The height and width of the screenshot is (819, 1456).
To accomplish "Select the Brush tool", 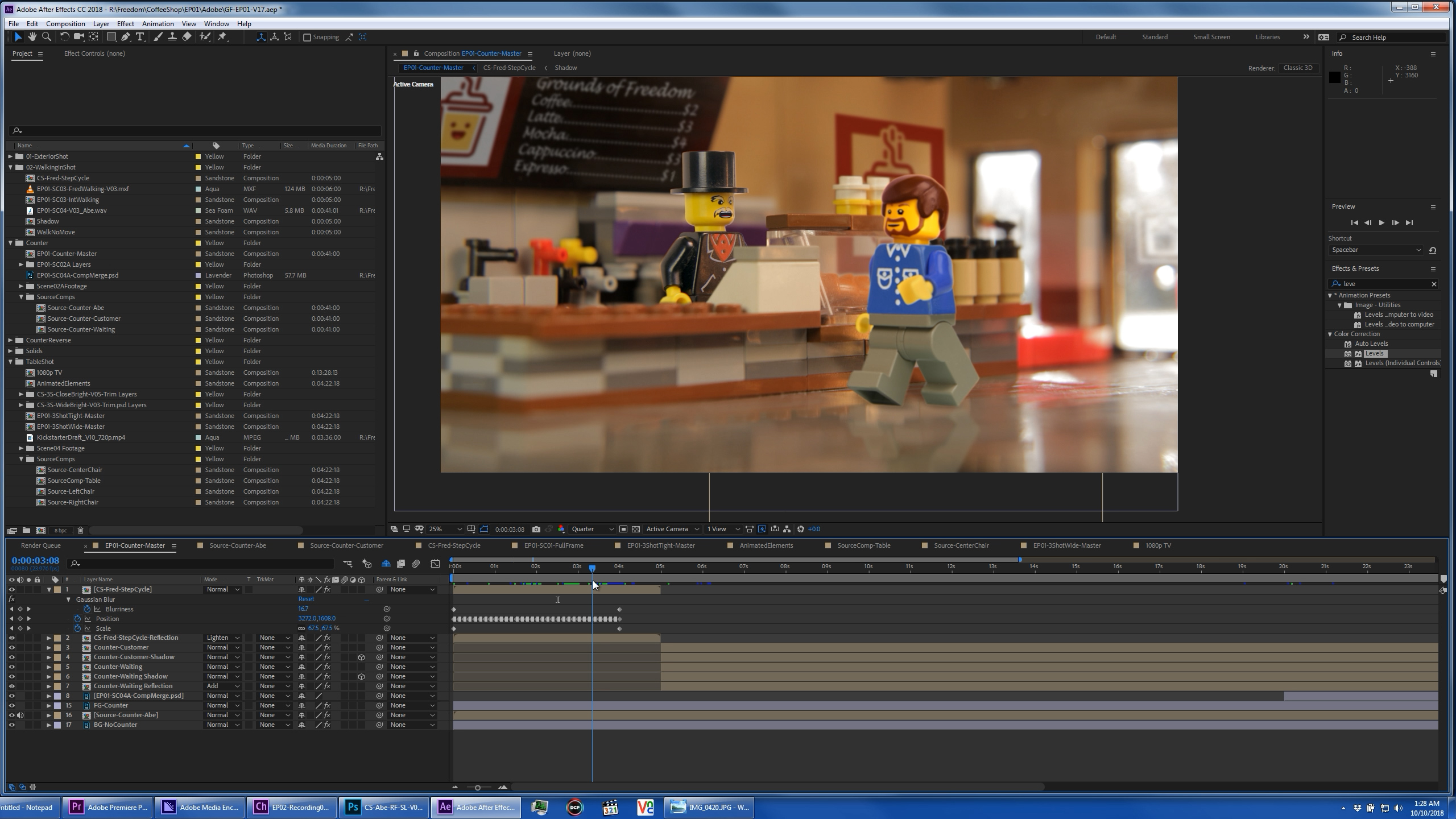I will click(158, 37).
